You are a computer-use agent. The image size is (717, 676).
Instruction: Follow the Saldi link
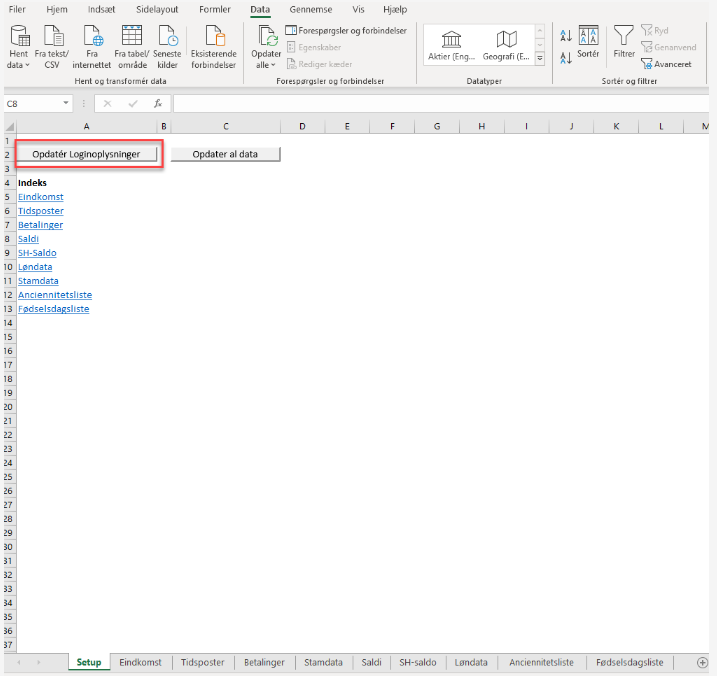(28, 239)
